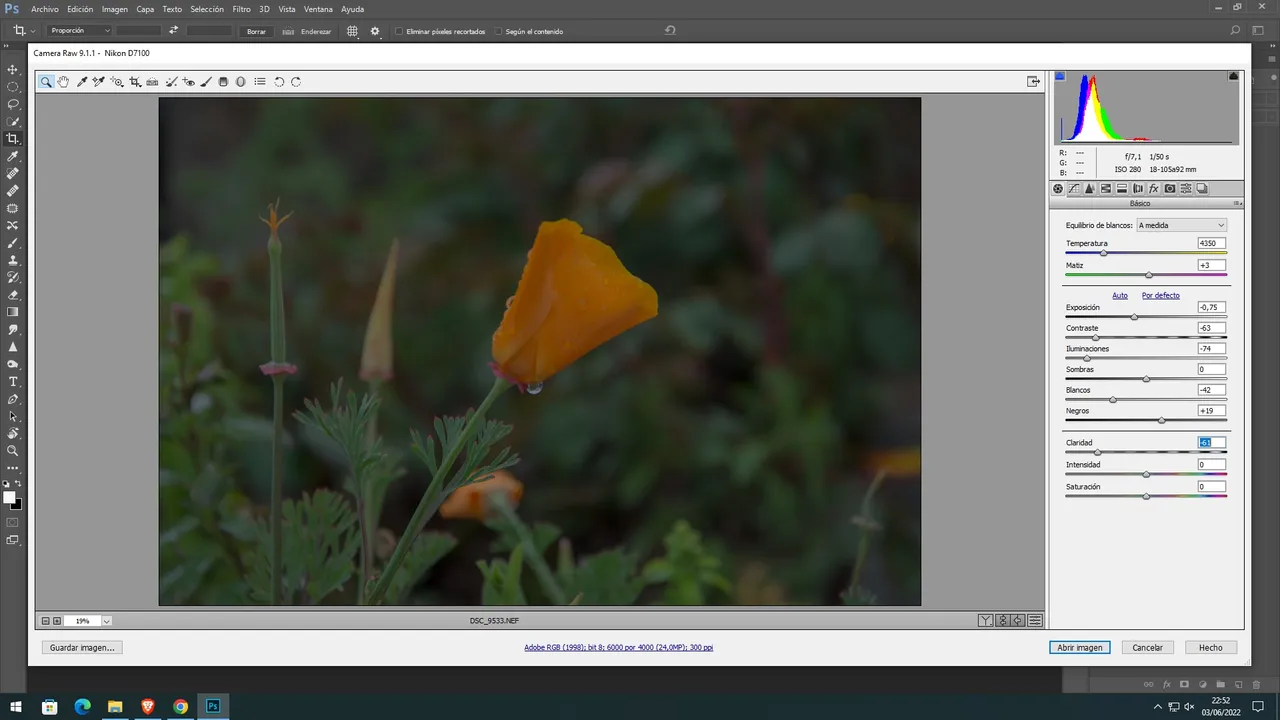Image resolution: width=1280 pixels, height=720 pixels.
Task: Select the Zoom tool in Camera Raw
Action: (46, 82)
